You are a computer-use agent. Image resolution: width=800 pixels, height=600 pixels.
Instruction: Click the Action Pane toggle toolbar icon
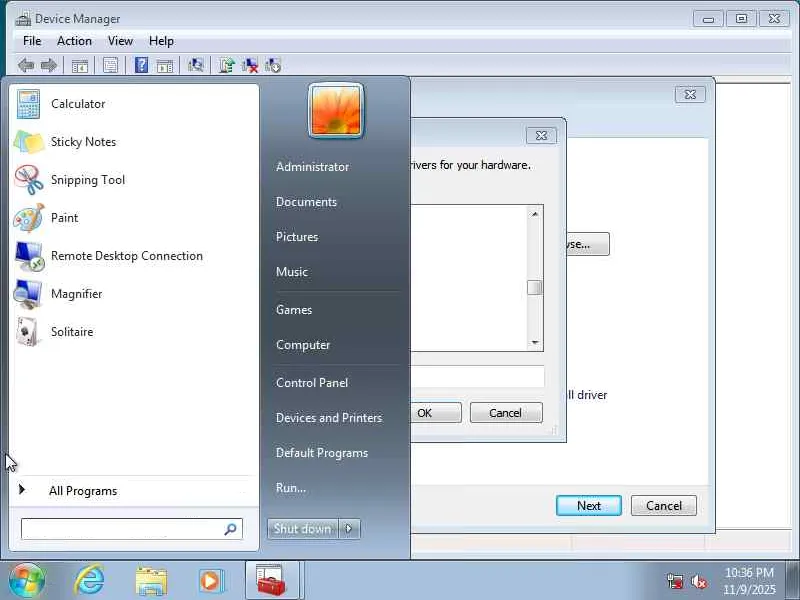click(x=165, y=66)
